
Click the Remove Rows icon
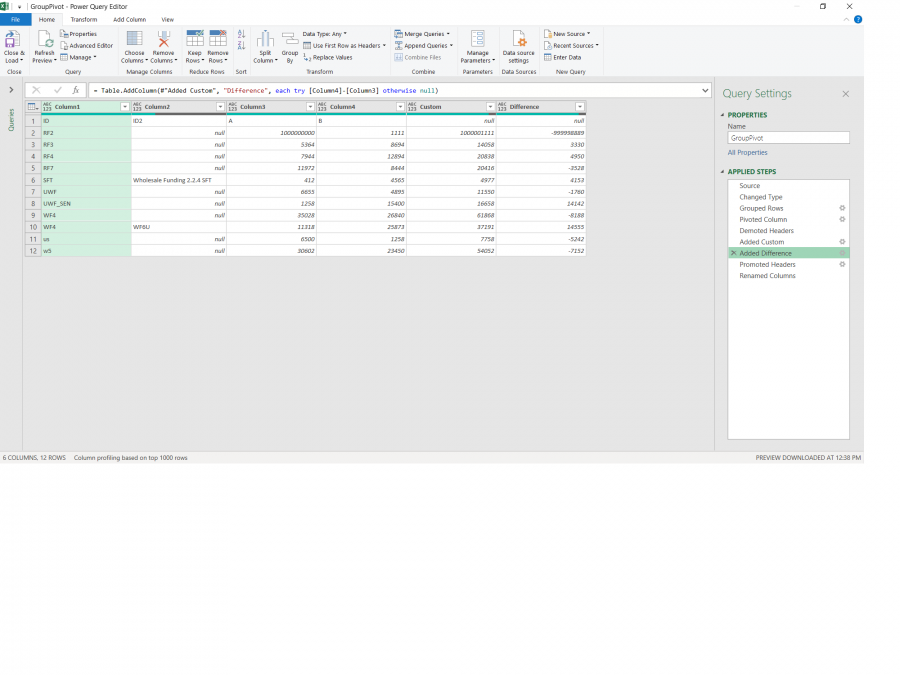tap(218, 39)
